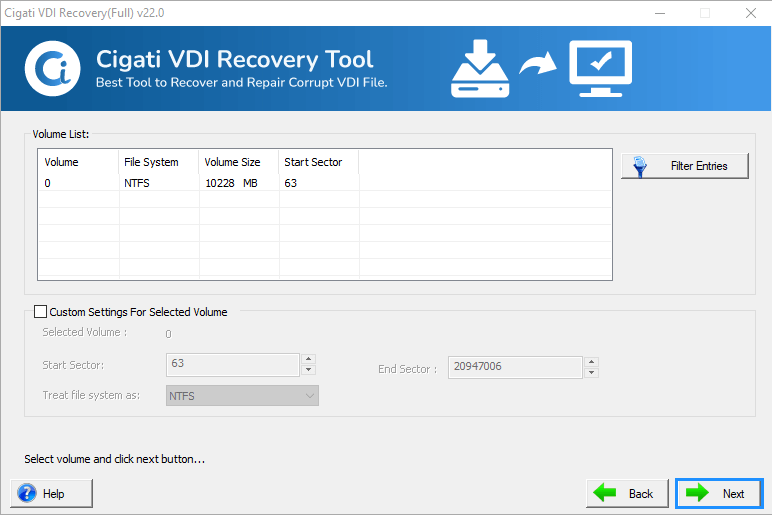Proceed with the Next button
The image size is (772, 515).
[719, 493]
